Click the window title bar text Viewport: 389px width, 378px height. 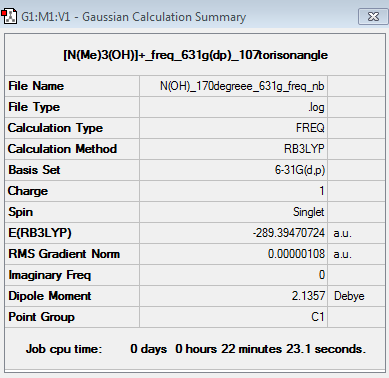134,17
